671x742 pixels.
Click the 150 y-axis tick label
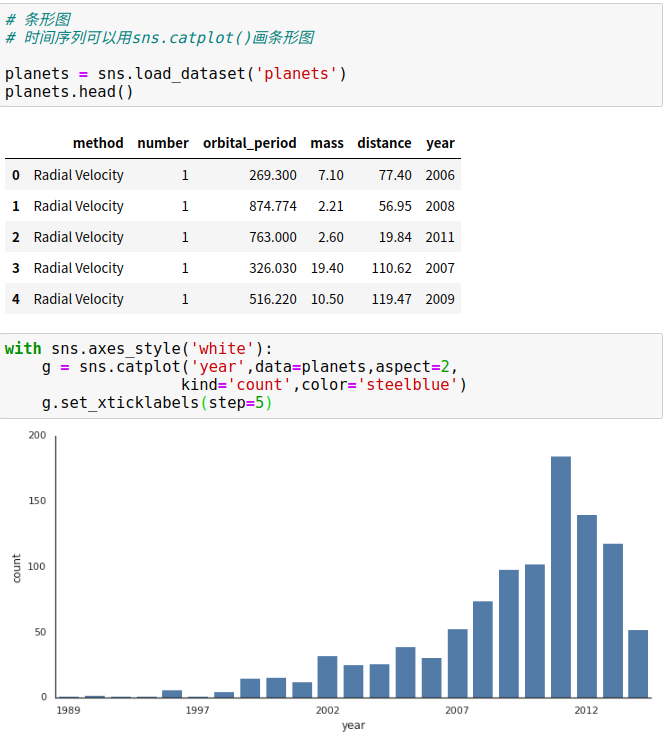click(37, 501)
